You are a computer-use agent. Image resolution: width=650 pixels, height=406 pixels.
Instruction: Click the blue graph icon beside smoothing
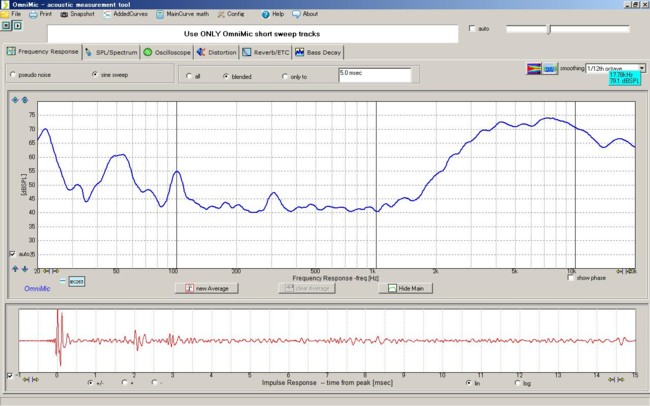pos(550,68)
